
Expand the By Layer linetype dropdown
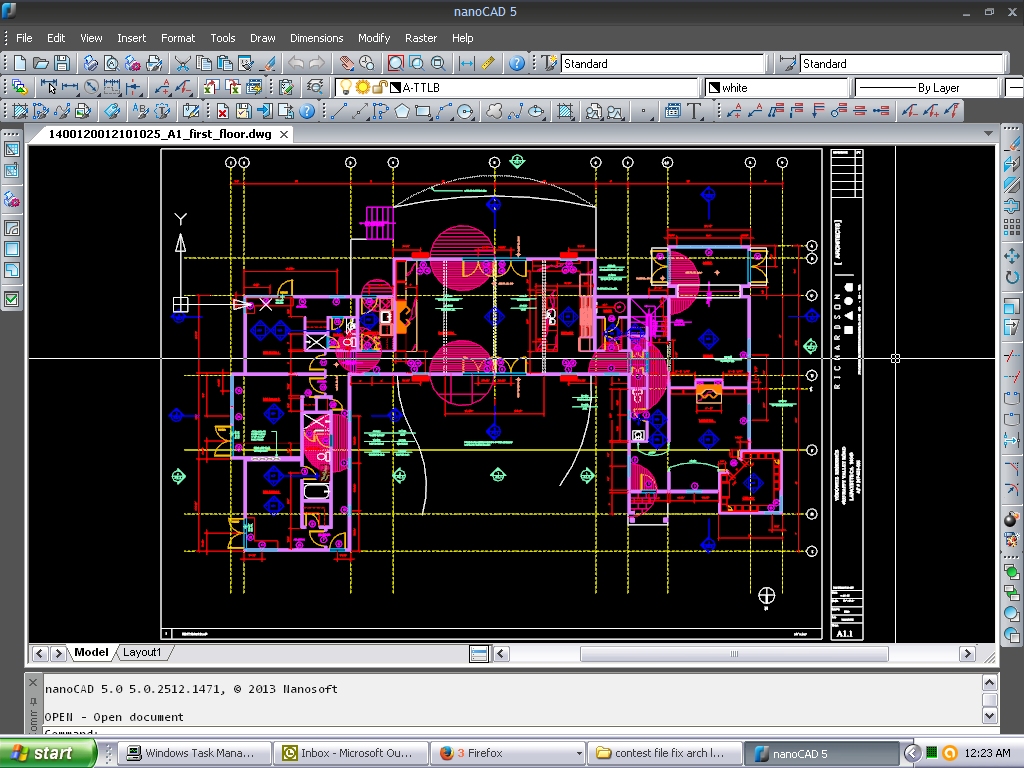pyautogui.click(x=926, y=88)
